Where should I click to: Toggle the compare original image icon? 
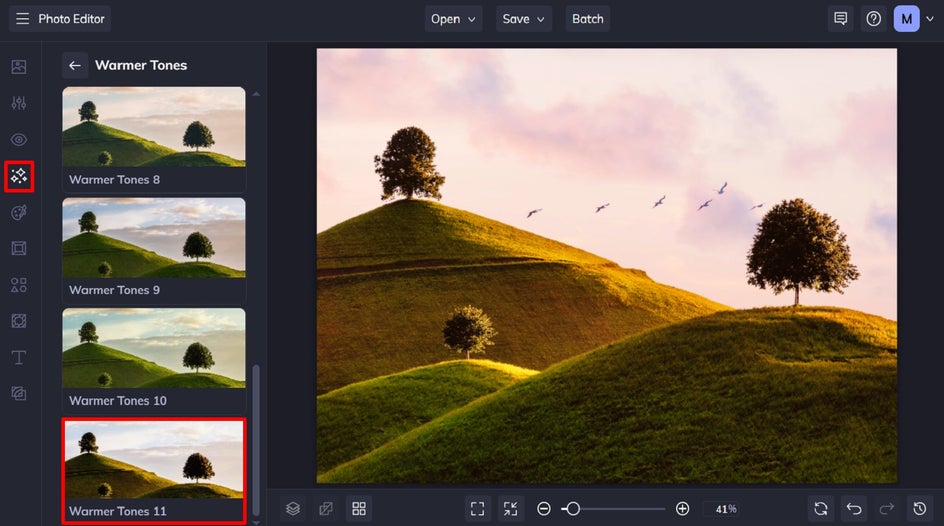[x=325, y=508]
